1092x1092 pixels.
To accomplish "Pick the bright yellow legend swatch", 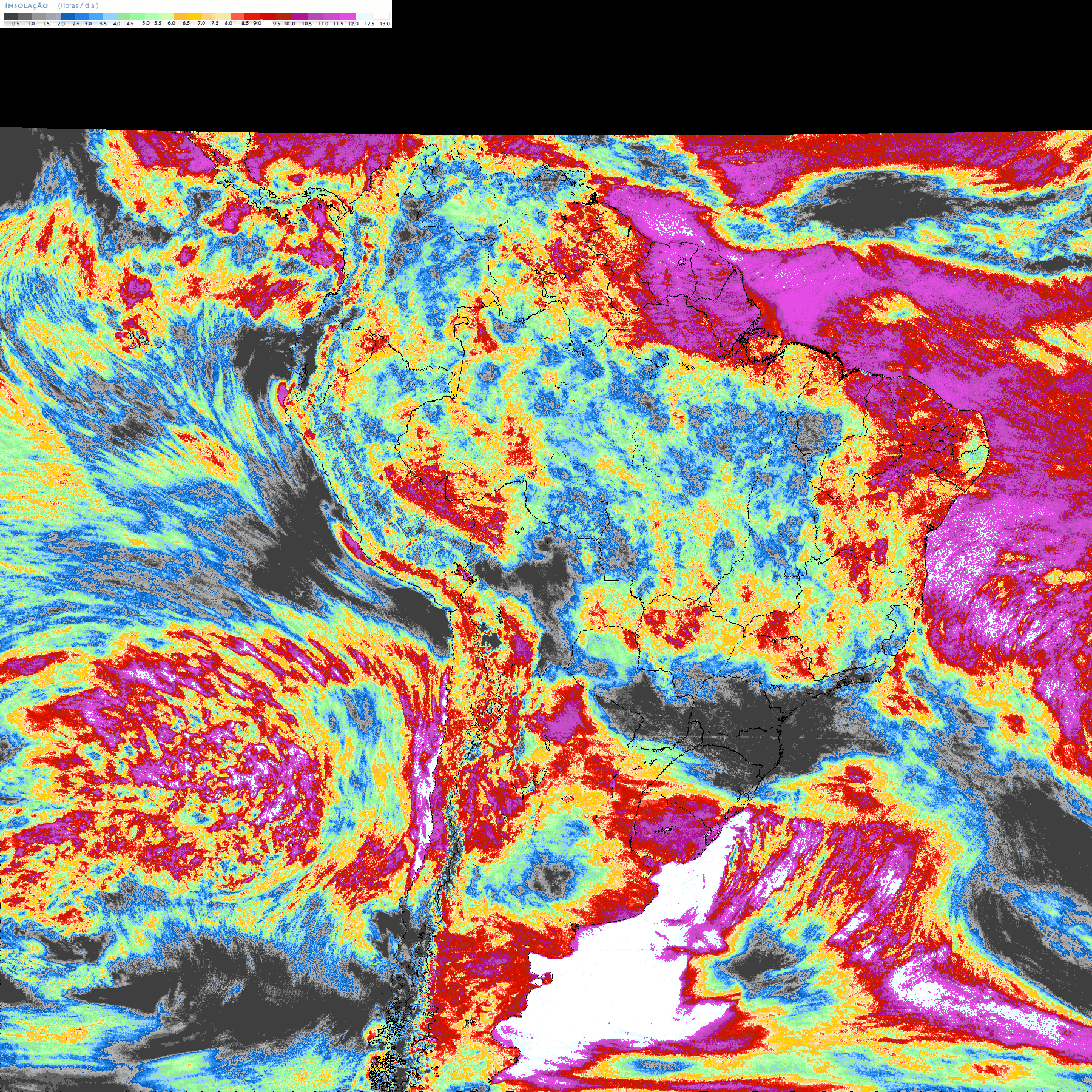I will coord(195,16).
